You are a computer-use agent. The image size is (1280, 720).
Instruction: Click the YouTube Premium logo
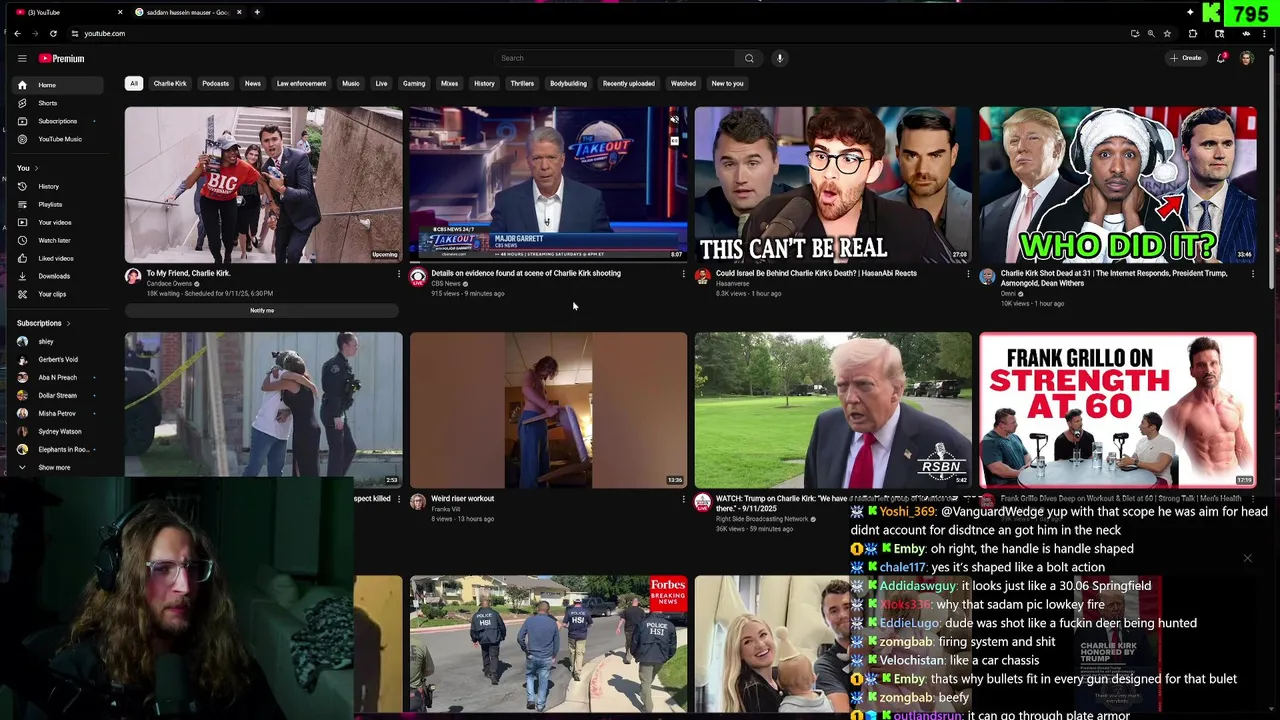[x=62, y=59]
